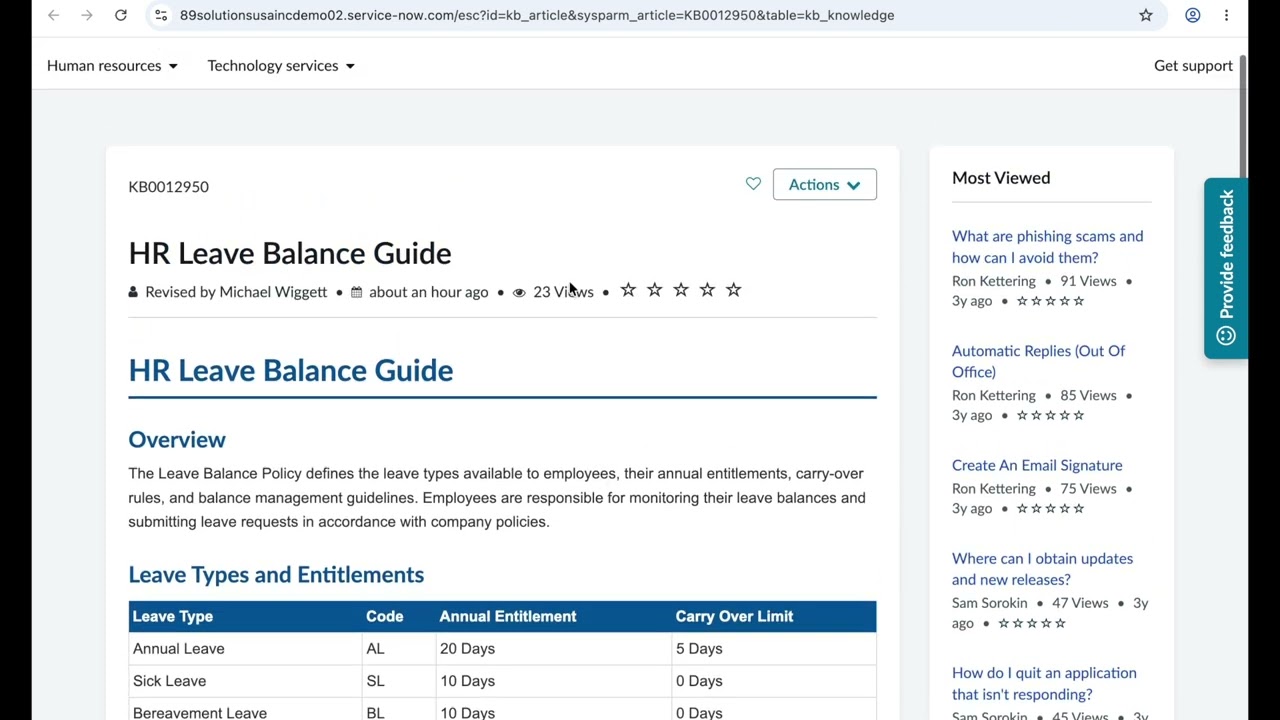The image size is (1280, 720).
Task: Open 'What are phishing scams' article
Action: tap(1047, 247)
